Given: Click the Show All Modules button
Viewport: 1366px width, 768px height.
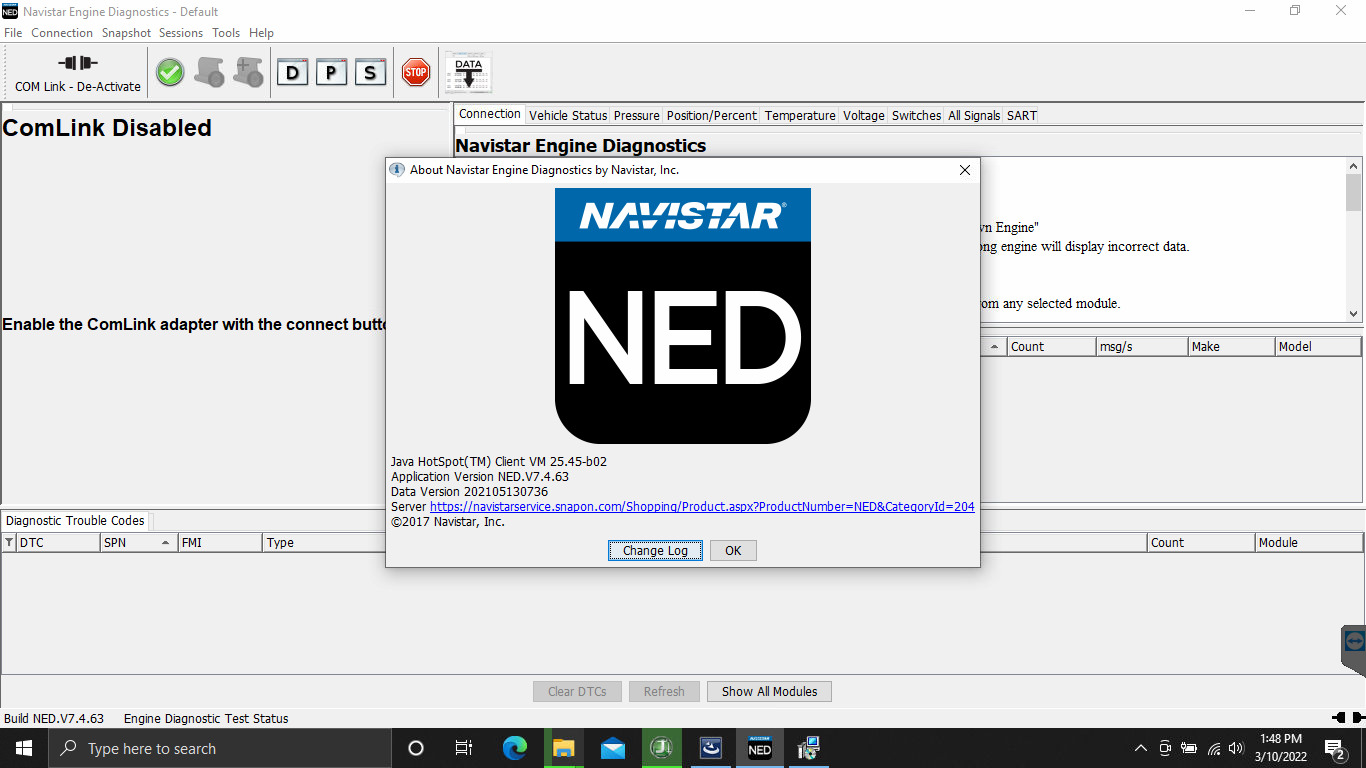Looking at the screenshot, I should (769, 691).
